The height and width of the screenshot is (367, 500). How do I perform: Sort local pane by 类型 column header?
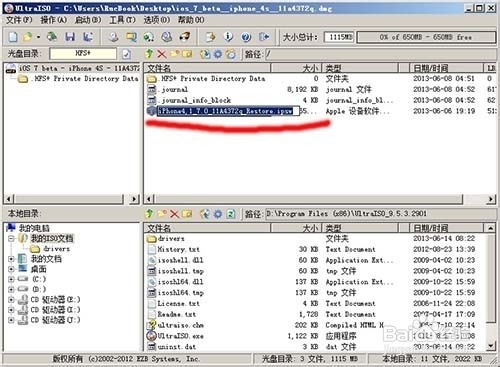(360, 228)
